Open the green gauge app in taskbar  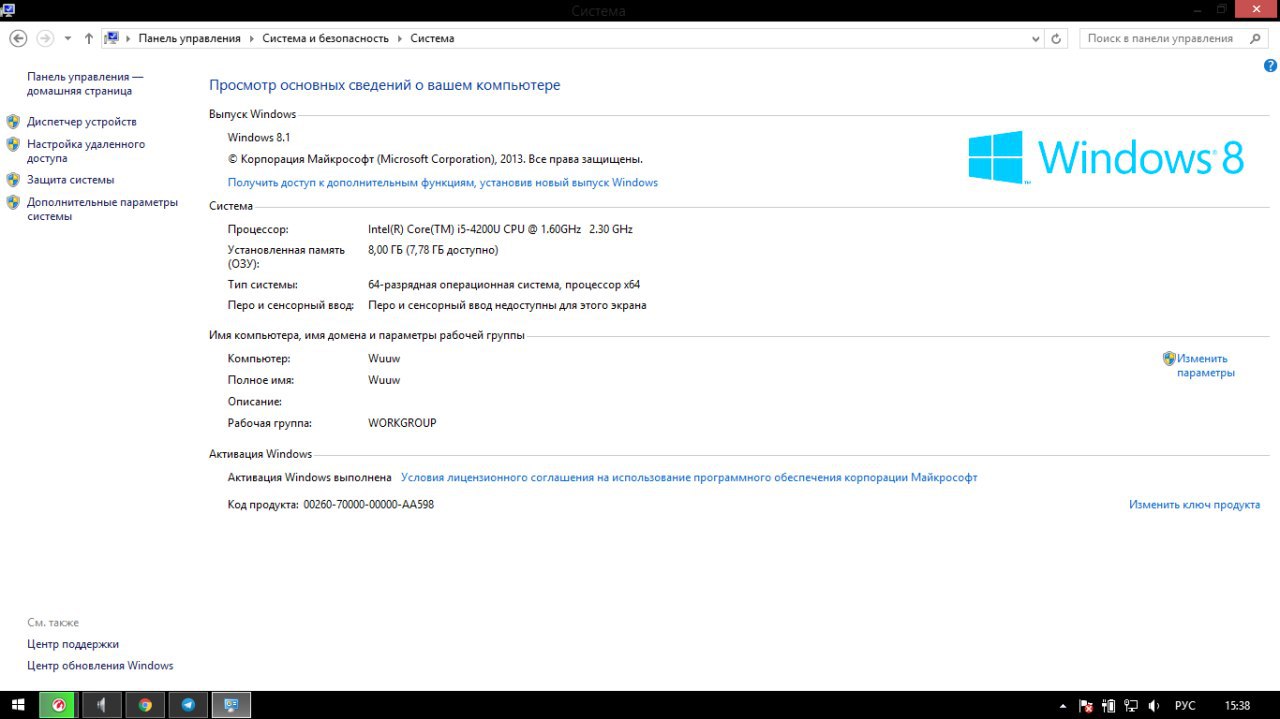pyautogui.click(x=58, y=705)
